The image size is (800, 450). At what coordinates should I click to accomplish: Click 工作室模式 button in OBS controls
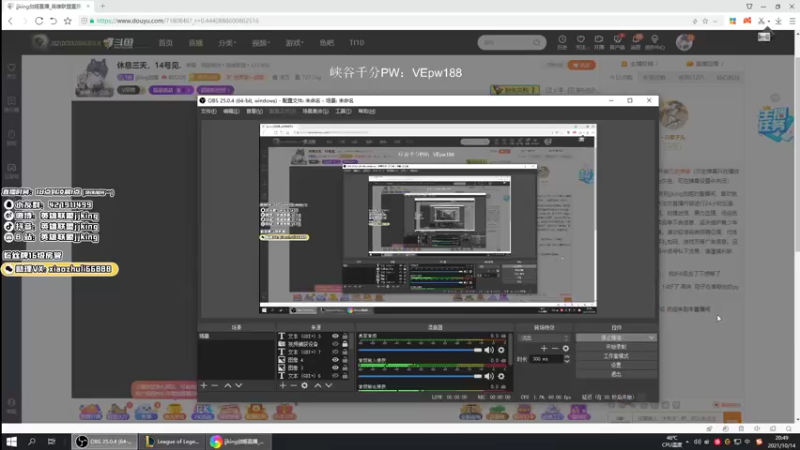[616, 356]
